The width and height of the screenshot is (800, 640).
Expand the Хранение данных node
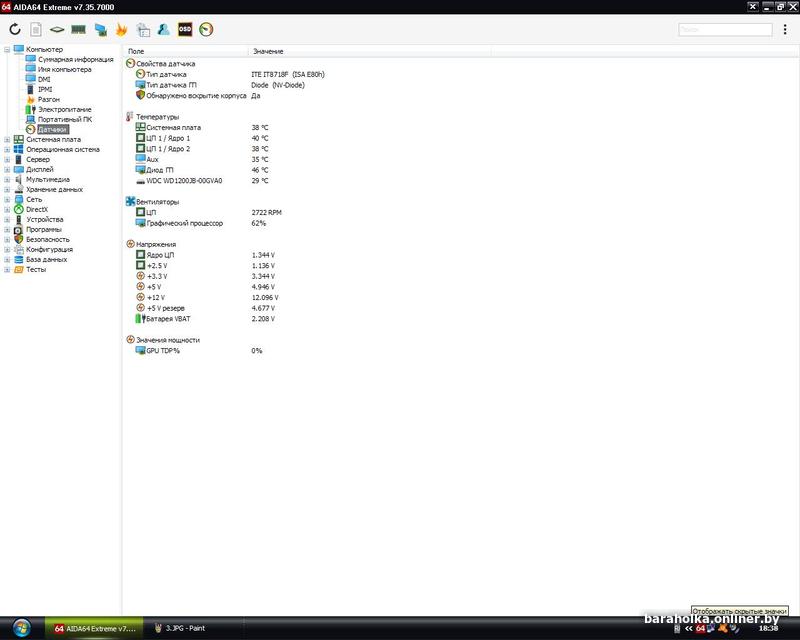point(7,189)
